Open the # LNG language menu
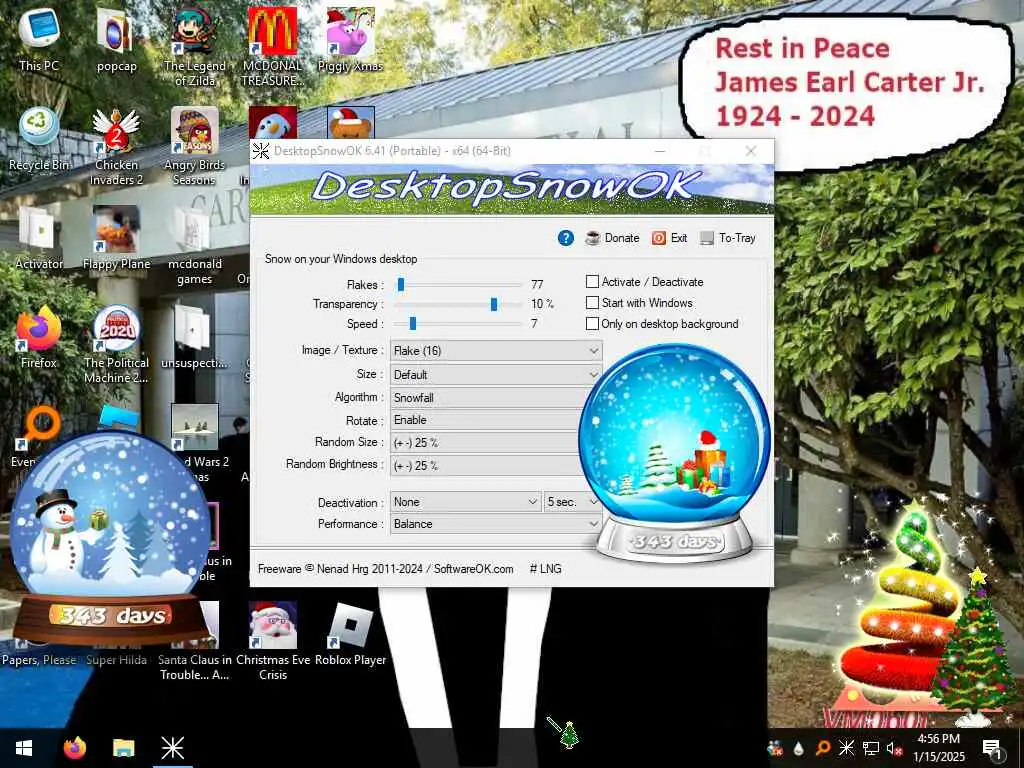Viewport: 1024px width, 768px height. 545,569
